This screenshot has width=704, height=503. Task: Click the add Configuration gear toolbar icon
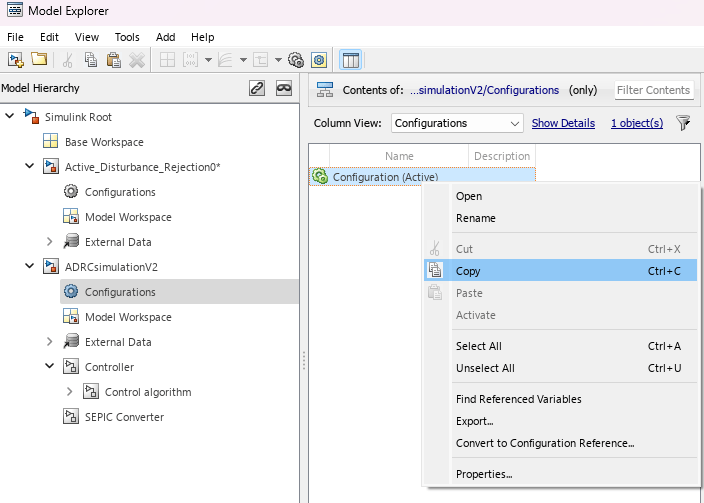coord(295,60)
